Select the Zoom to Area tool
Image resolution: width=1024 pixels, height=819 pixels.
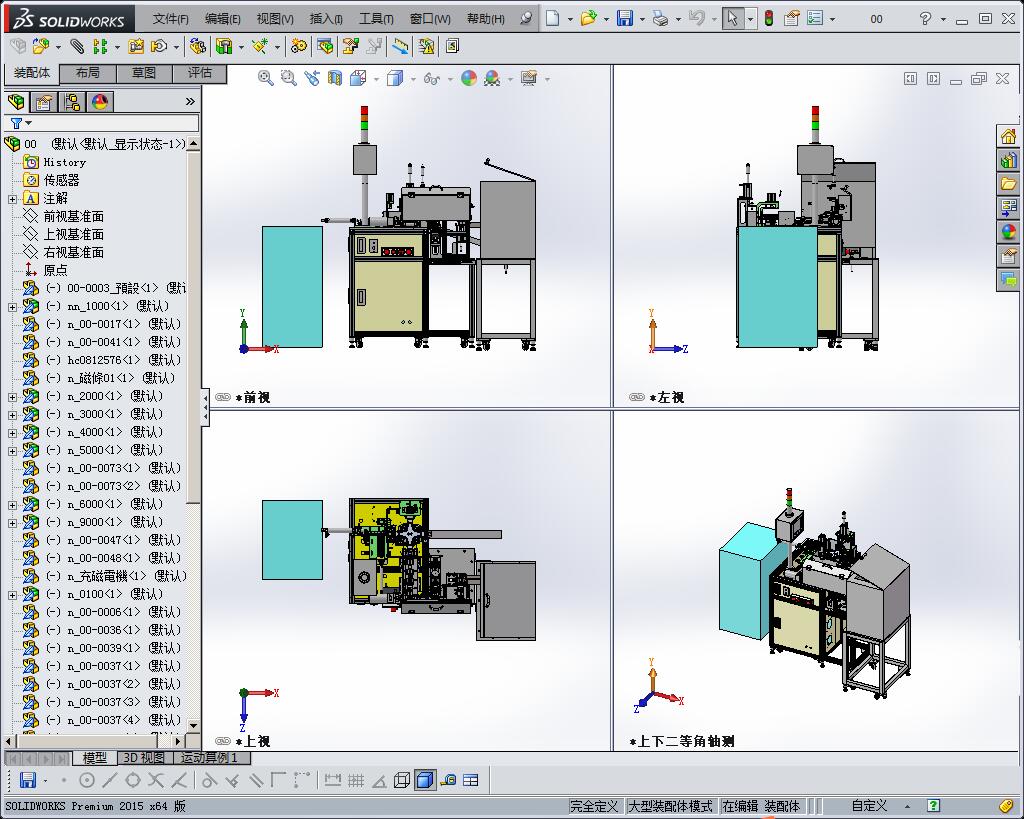point(288,78)
